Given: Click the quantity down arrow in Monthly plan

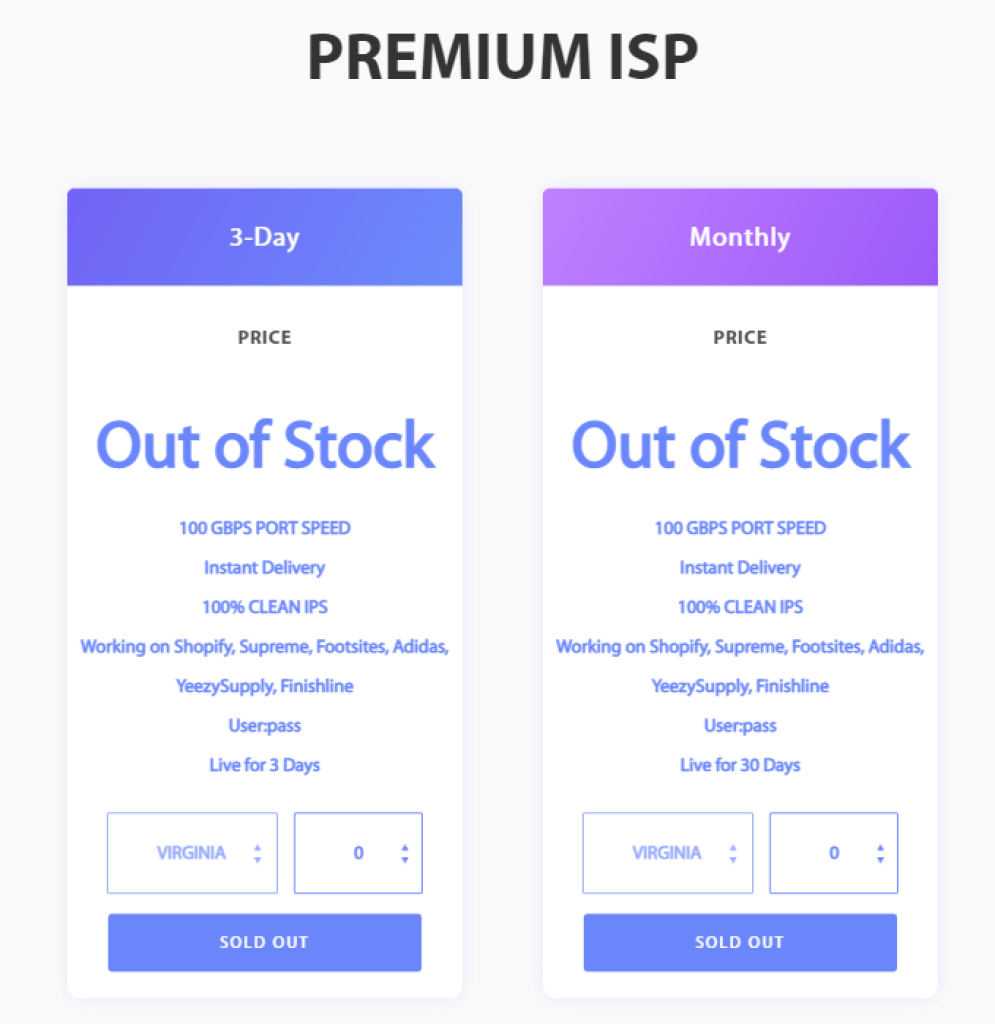Looking at the screenshot, I should [880, 859].
